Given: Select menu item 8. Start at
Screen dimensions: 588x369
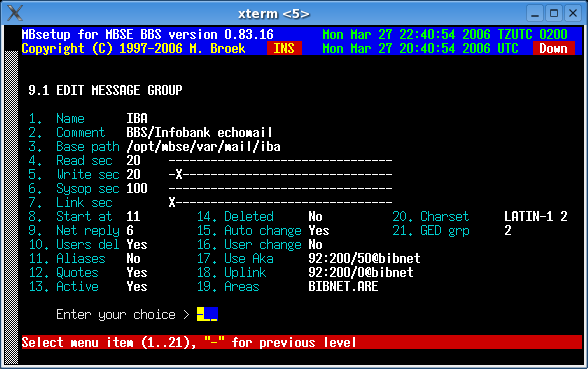Looking at the screenshot, I should click(x=70, y=216).
